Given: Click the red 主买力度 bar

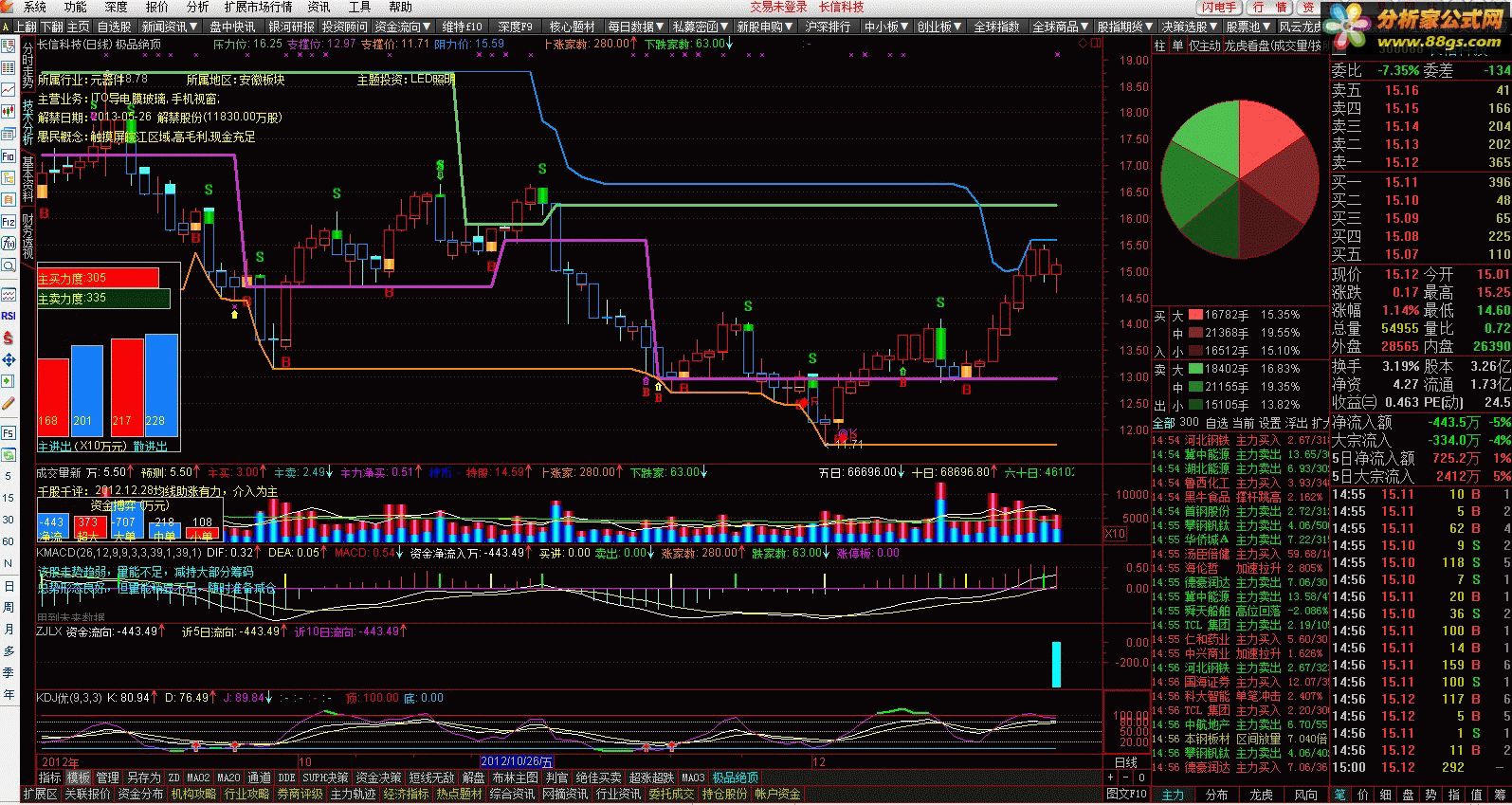Looking at the screenshot, I should pos(98,278).
